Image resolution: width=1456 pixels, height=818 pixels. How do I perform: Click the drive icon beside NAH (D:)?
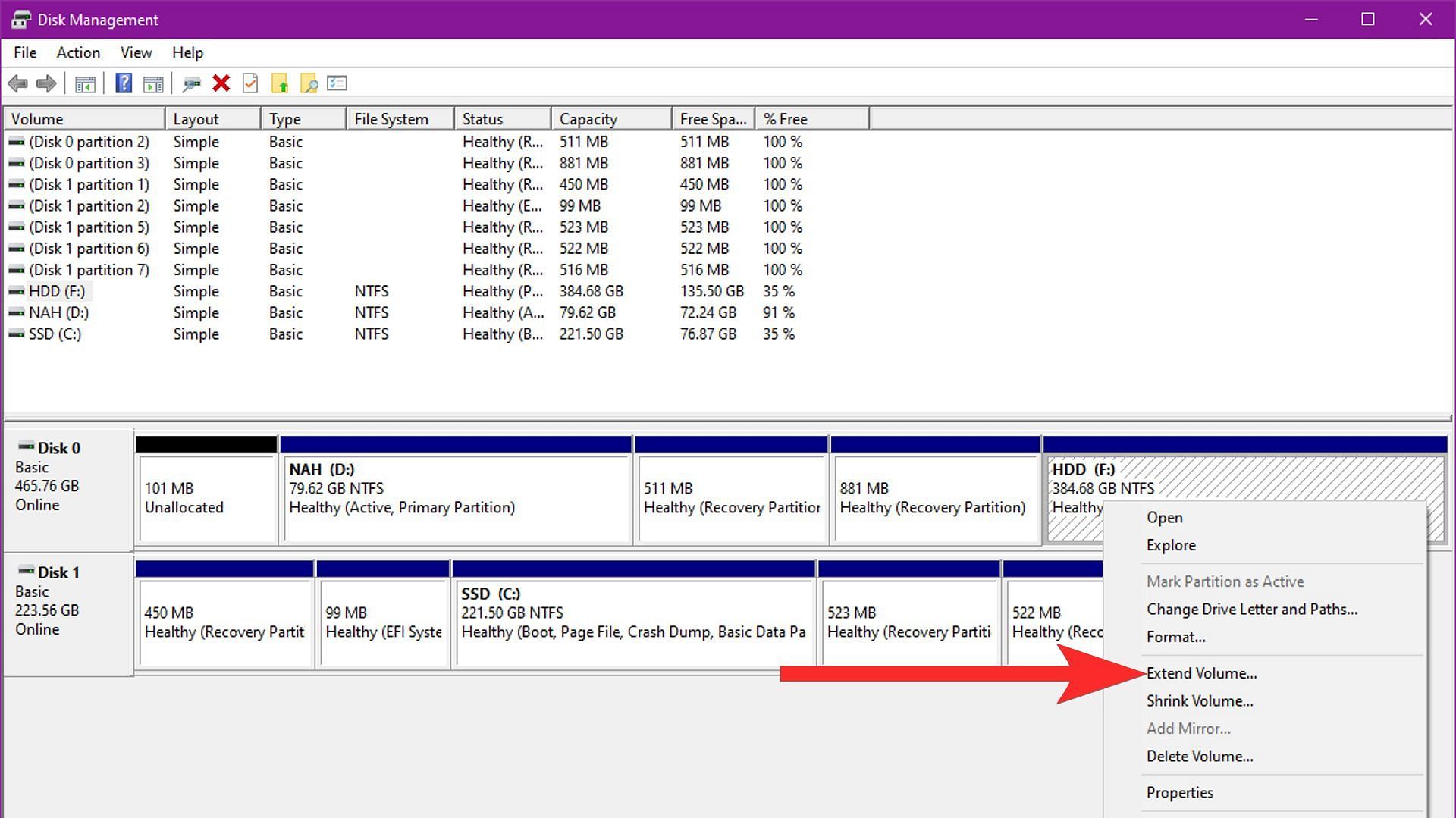pyautogui.click(x=16, y=312)
